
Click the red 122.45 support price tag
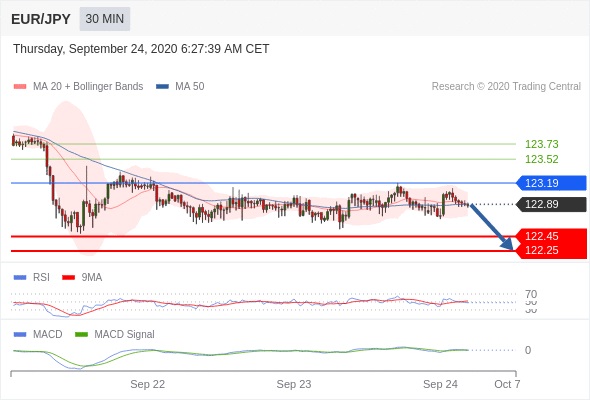[551, 236]
